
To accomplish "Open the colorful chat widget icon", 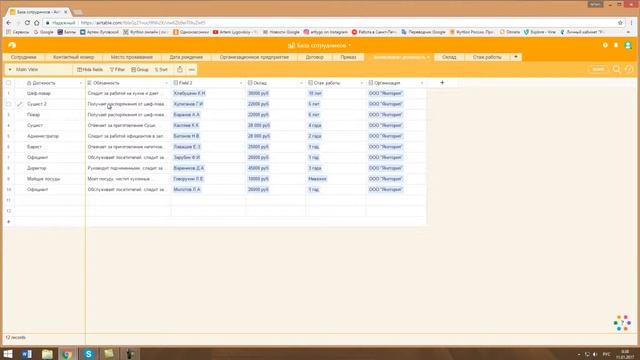I will point(622,323).
